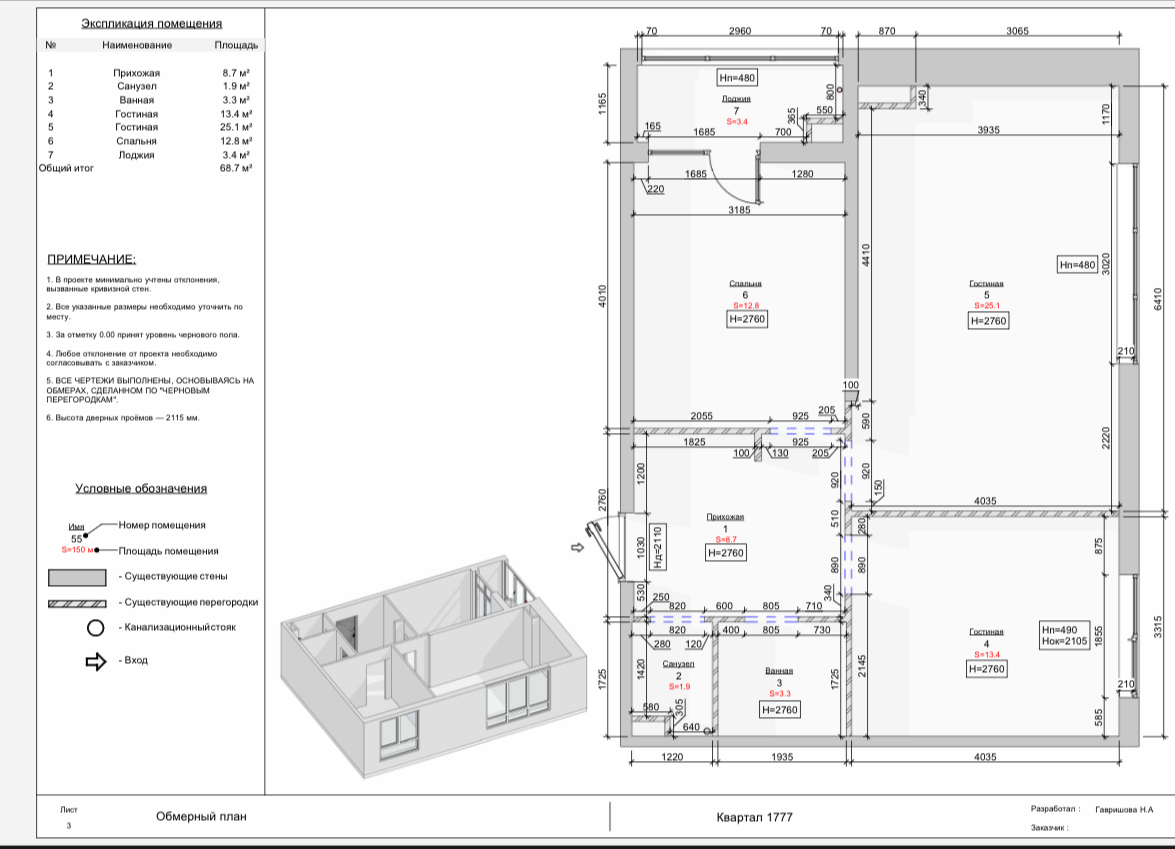Image resolution: width=1175 pixels, height=849 pixels.
Task: Click the red riser circle in the Лоджия
Action: click(839, 89)
